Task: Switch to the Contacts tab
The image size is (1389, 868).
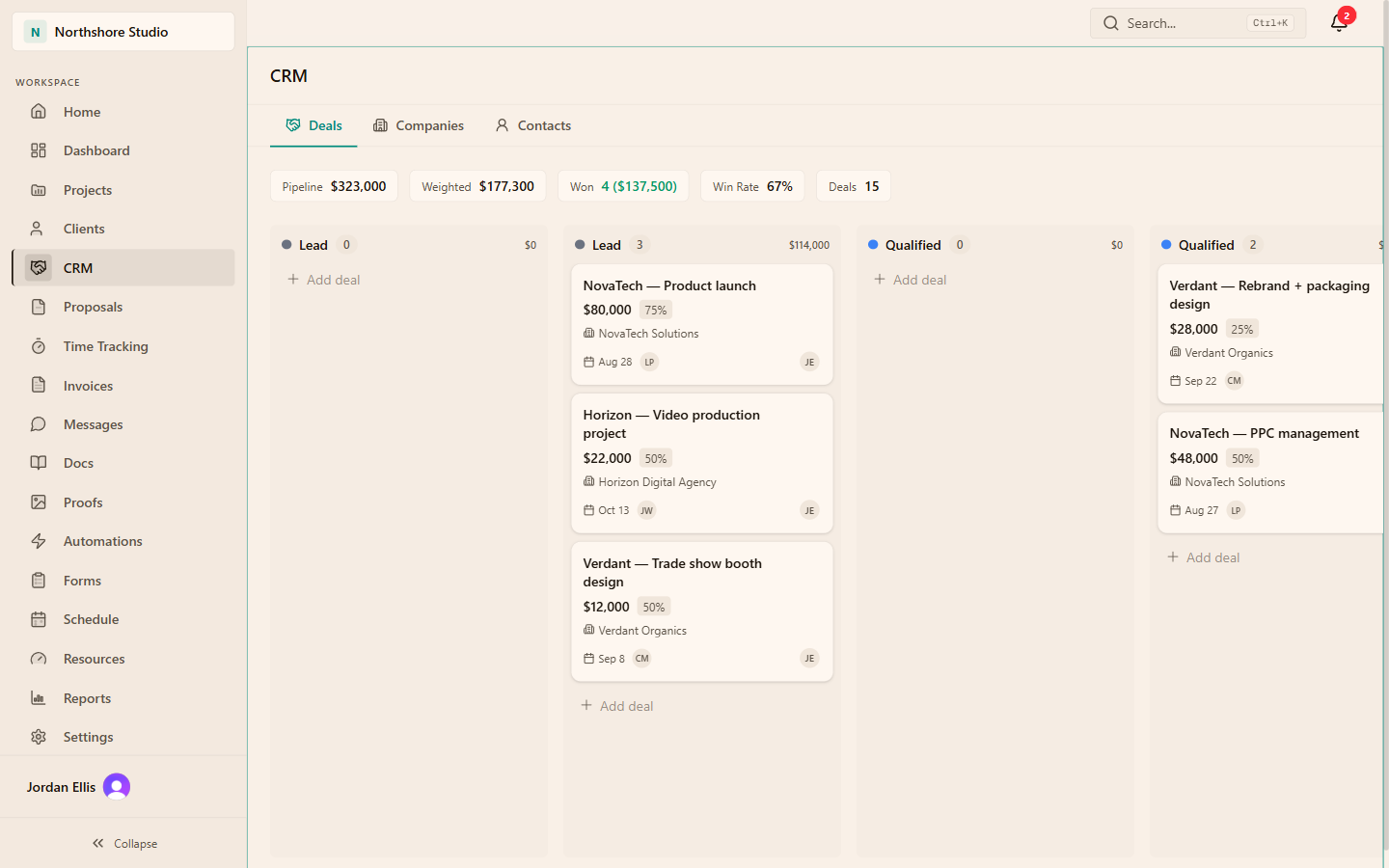Action: (533, 125)
